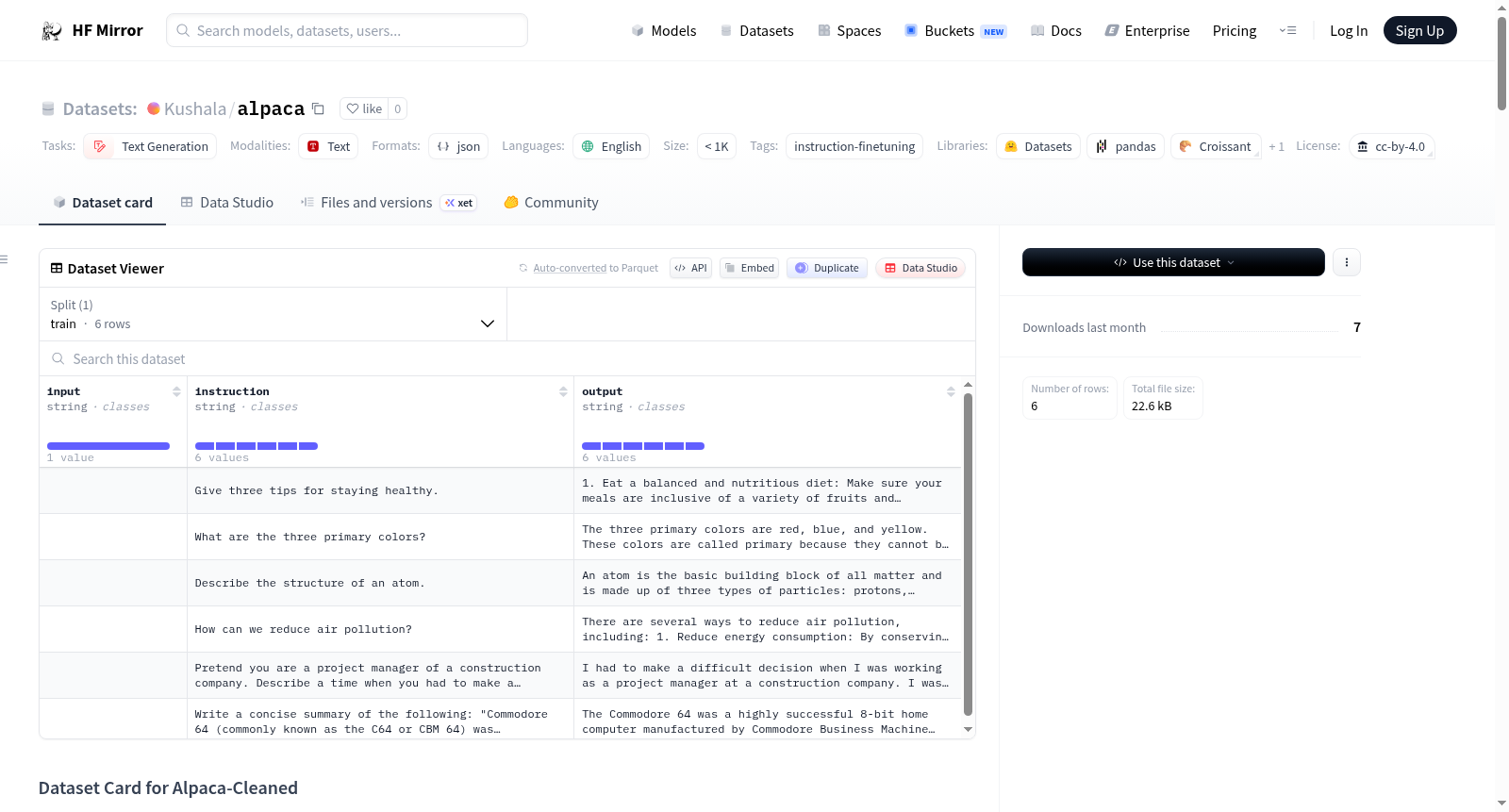Follow the Auto-converted to Parquet link
This screenshot has height=812, width=1509.
click(595, 268)
